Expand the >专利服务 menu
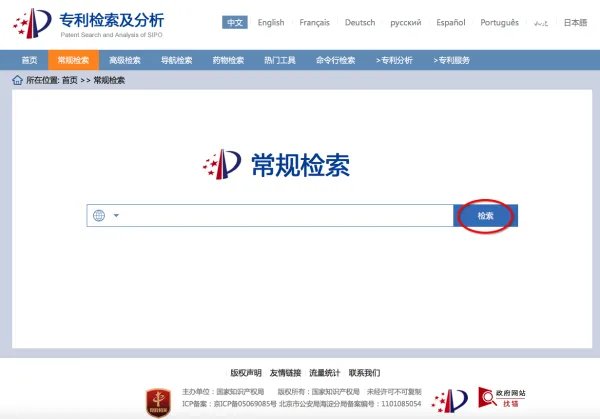Screen dimensions: 600x419 coord(452,60)
